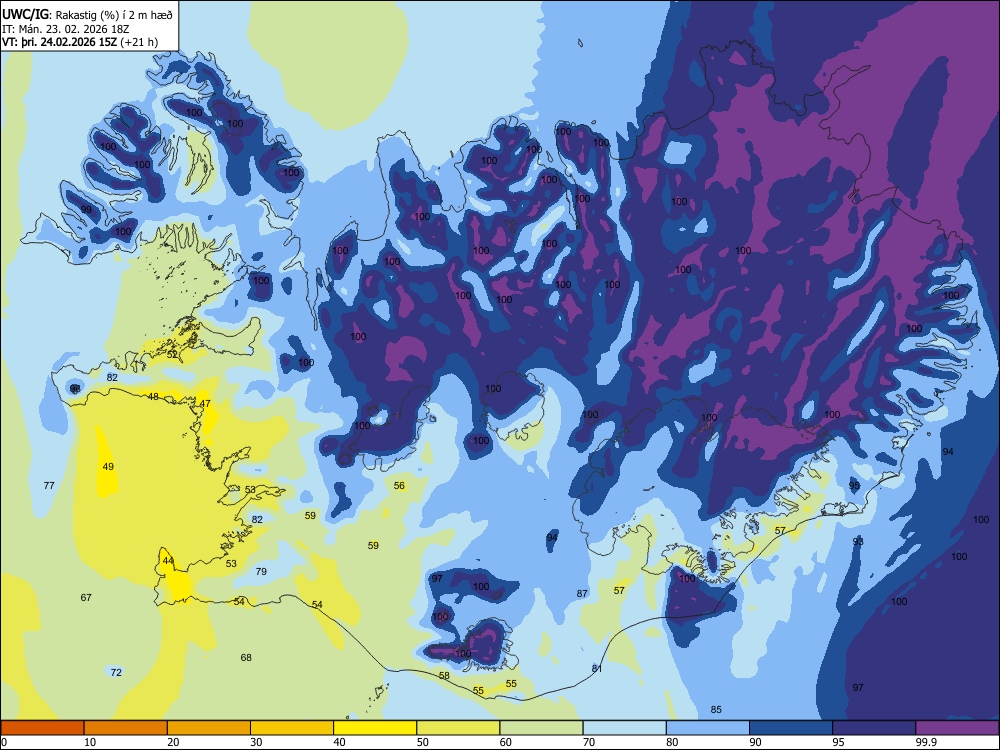1000x750 pixels.
Task: Click the title text 'UWC/IG: Rakastig (%) í 2 m hæð'
Action: 87,15
